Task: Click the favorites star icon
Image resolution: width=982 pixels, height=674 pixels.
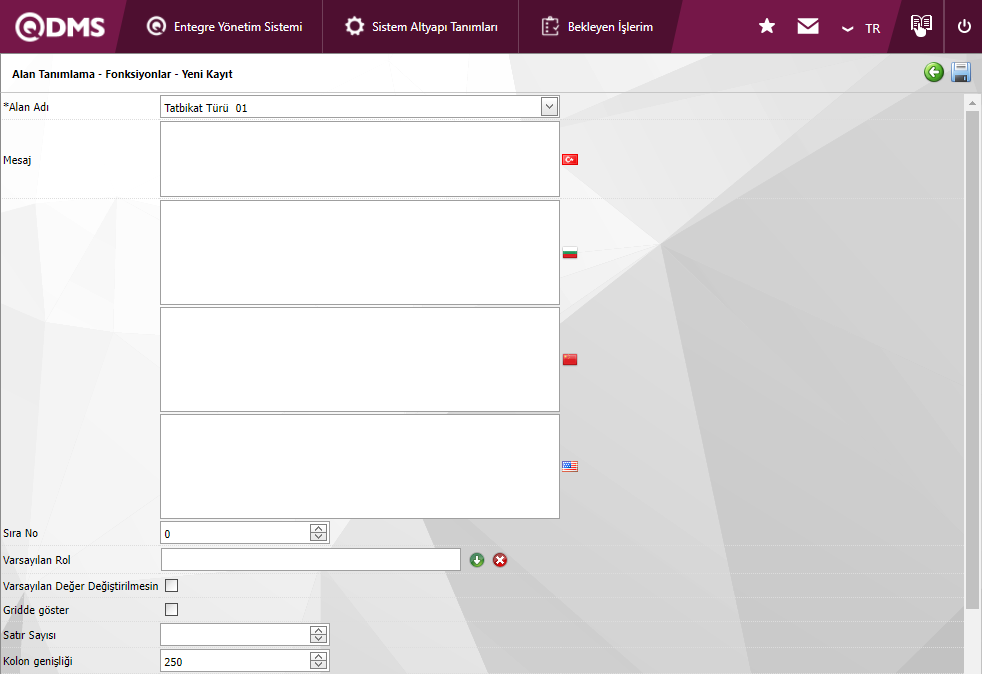Action: pyautogui.click(x=767, y=26)
